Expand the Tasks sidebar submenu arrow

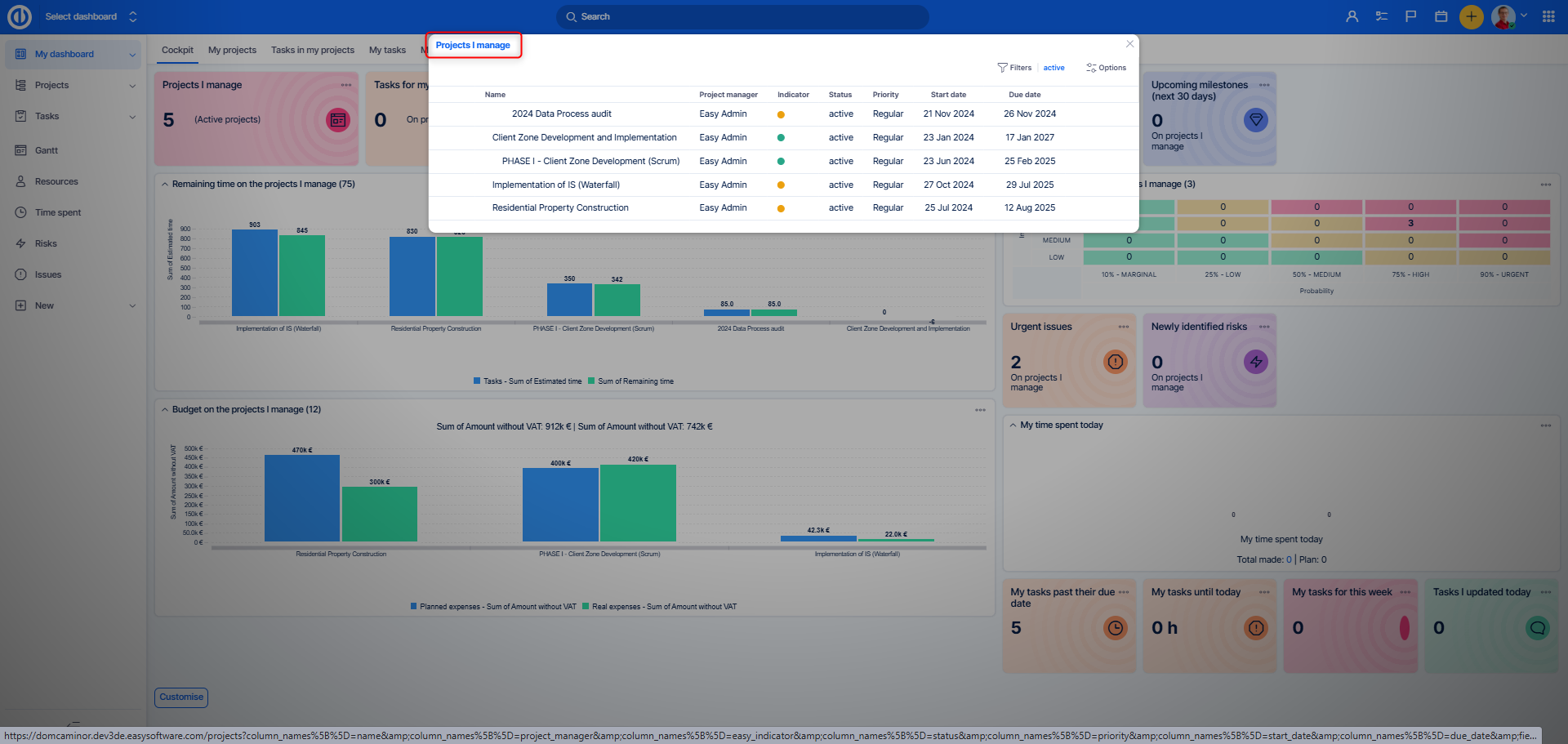[x=132, y=117]
